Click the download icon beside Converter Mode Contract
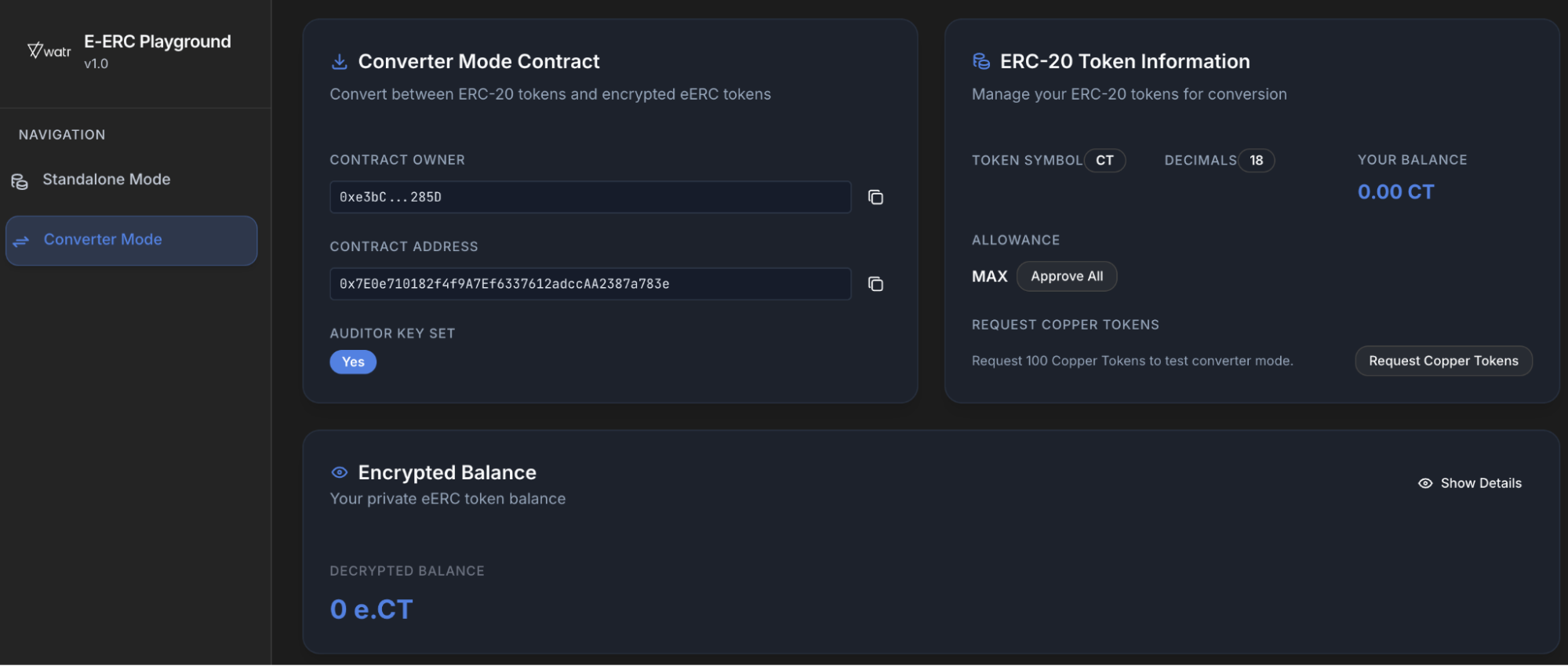 (x=340, y=61)
